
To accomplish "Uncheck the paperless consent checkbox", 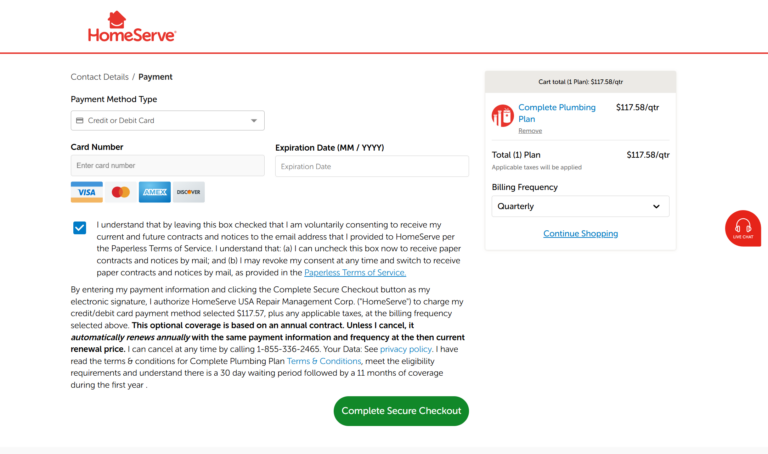I will point(80,228).
